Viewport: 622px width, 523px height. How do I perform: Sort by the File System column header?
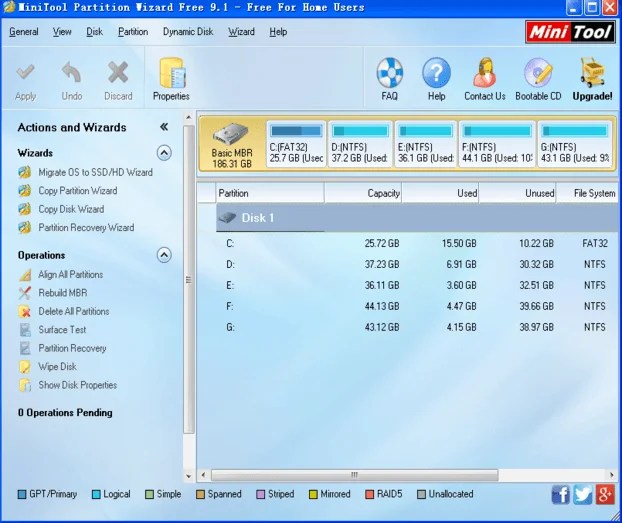tap(589, 193)
